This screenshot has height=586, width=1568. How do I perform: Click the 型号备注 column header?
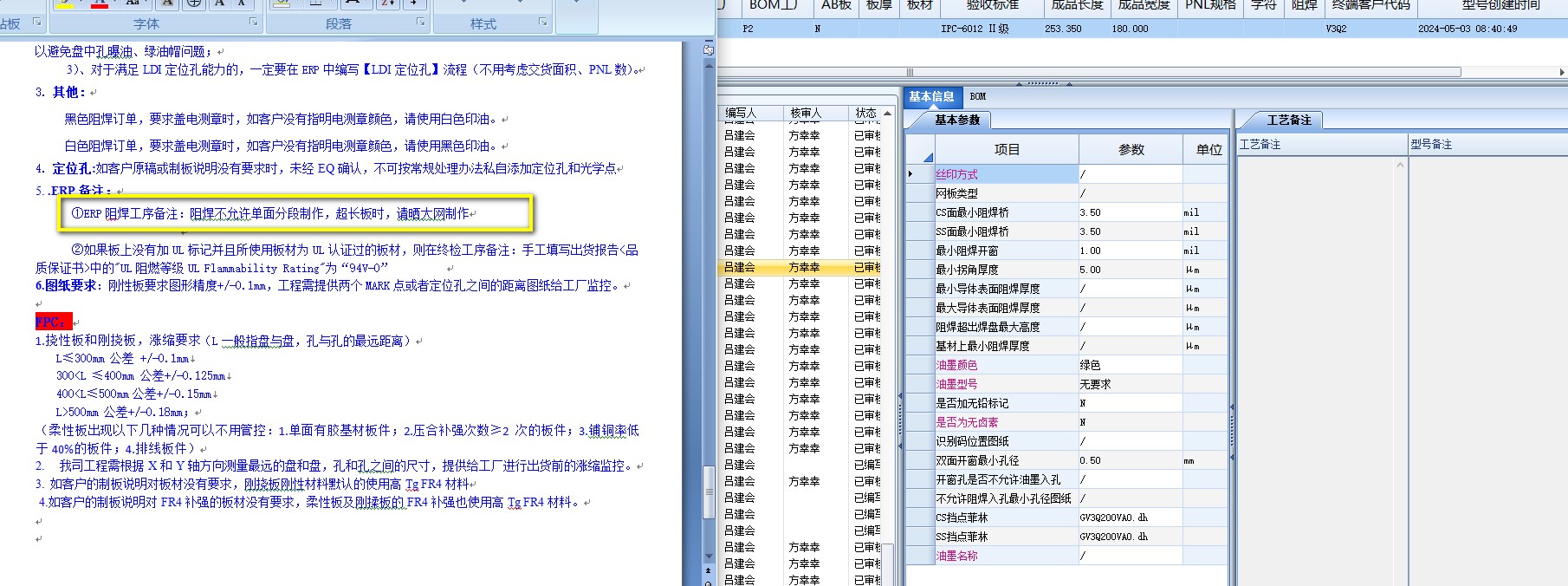[x=1487, y=144]
